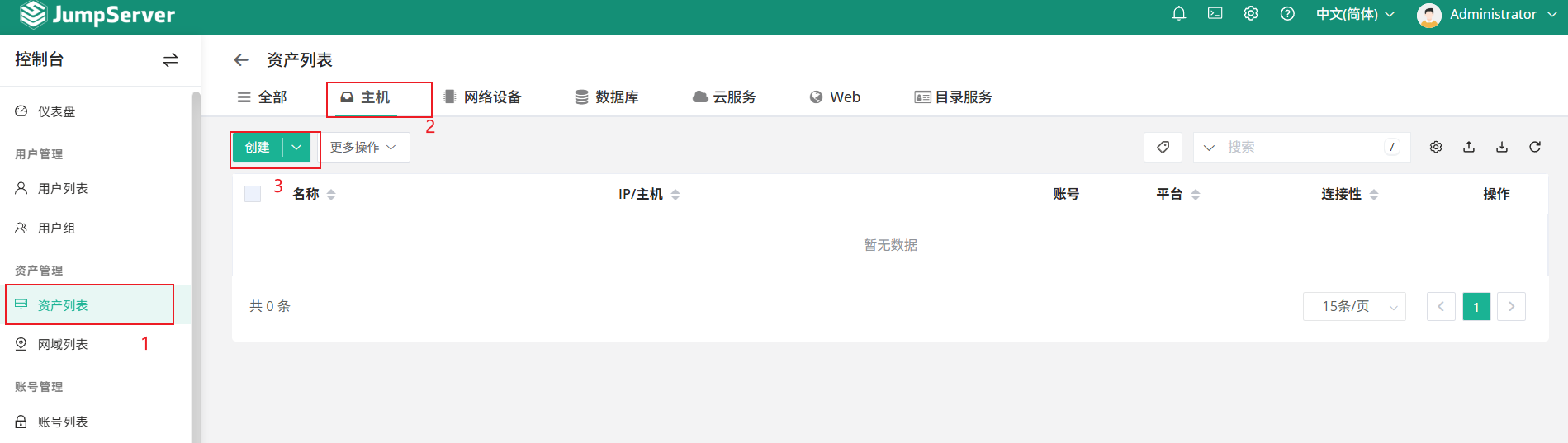Go to next page arrow

(1511, 306)
